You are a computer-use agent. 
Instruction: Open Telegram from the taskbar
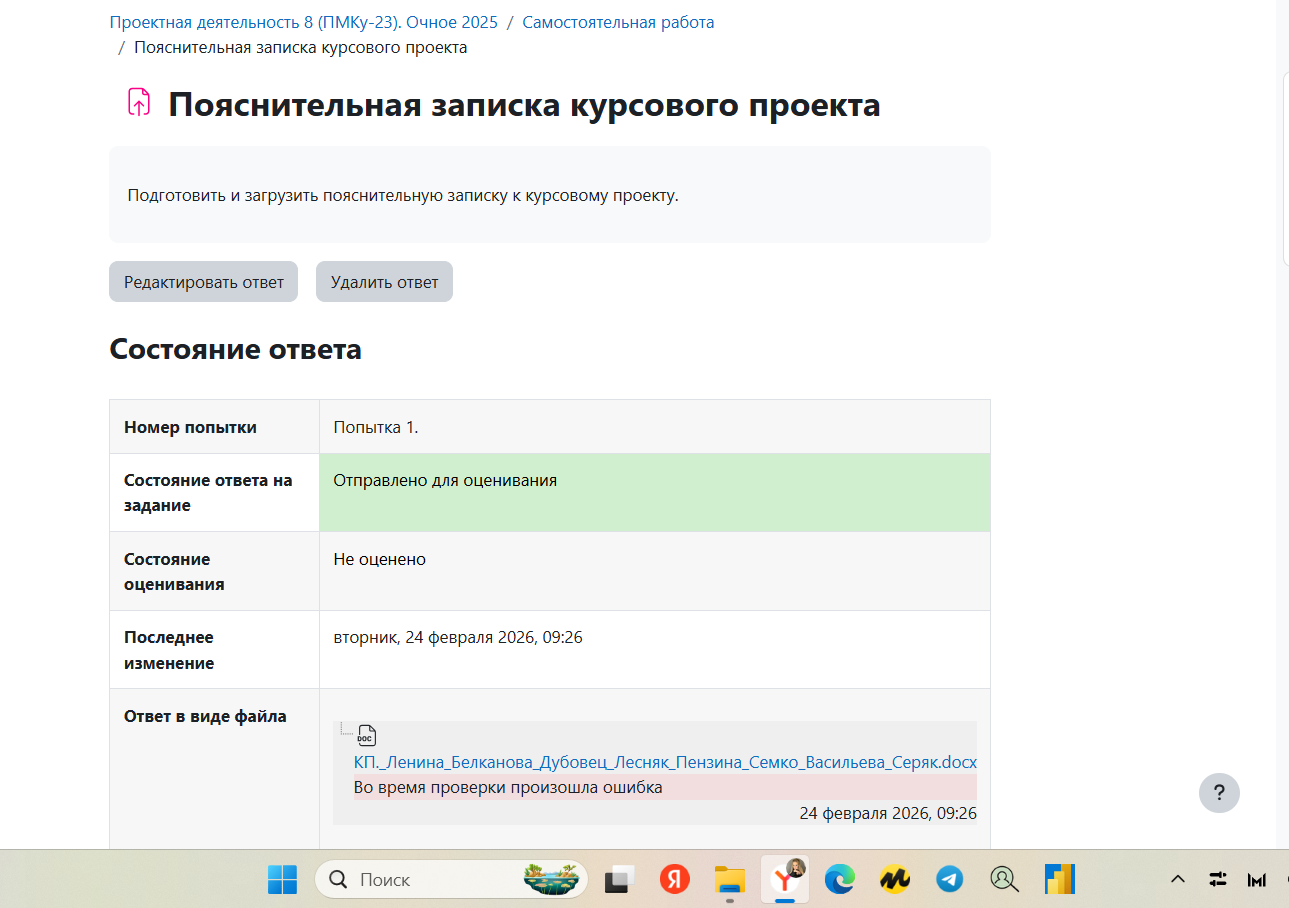pos(949,879)
